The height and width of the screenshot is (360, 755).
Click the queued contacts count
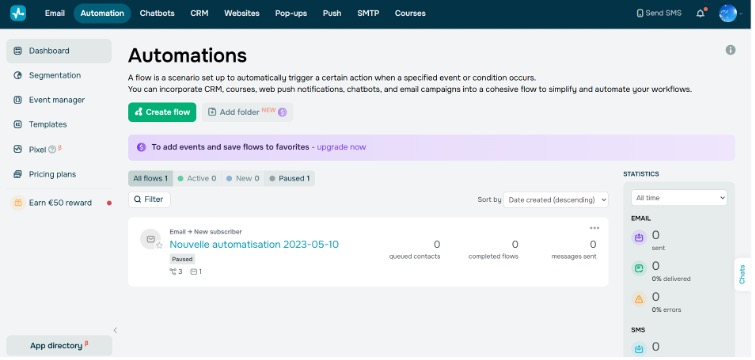click(x=436, y=244)
